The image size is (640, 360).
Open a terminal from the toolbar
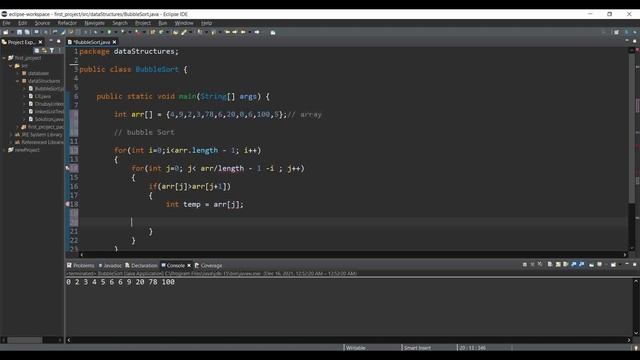point(36,32)
